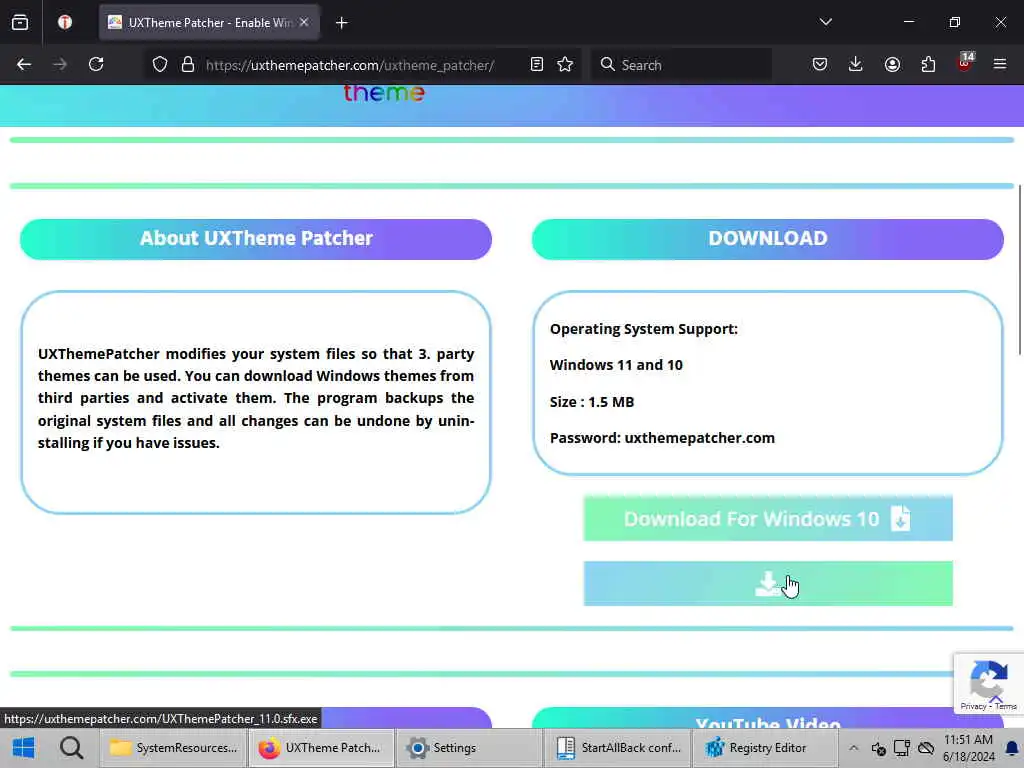The width and height of the screenshot is (1024, 768).
Task: Click Download For Windows 10 button
Action: click(768, 519)
